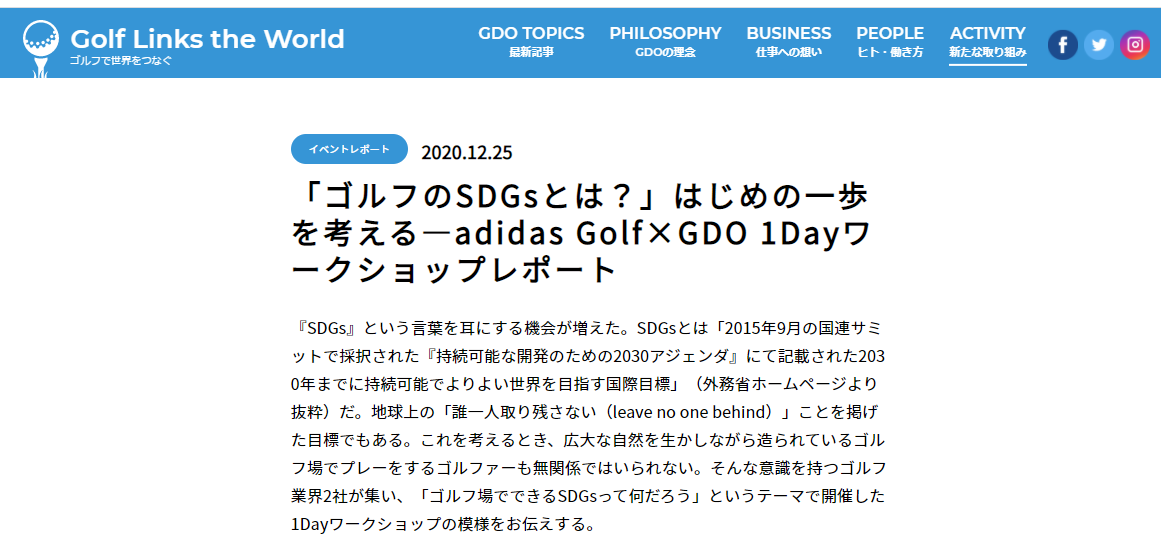The image size is (1161, 542).
Task: Click the 新たな取り組み label under ACTIVITY
Action: pos(987,52)
